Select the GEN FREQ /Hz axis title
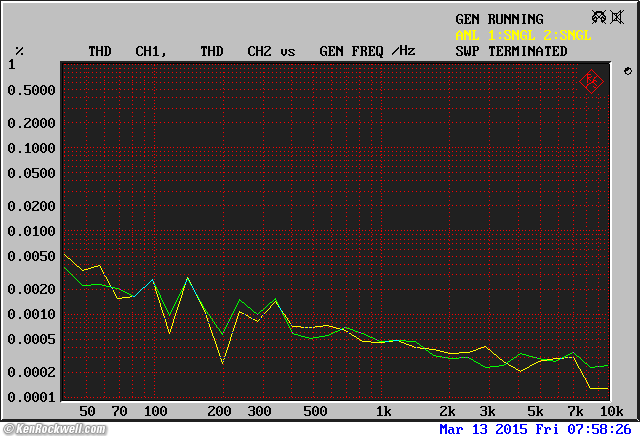The height and width of the screenshot is (436, 640). point(367,51)
